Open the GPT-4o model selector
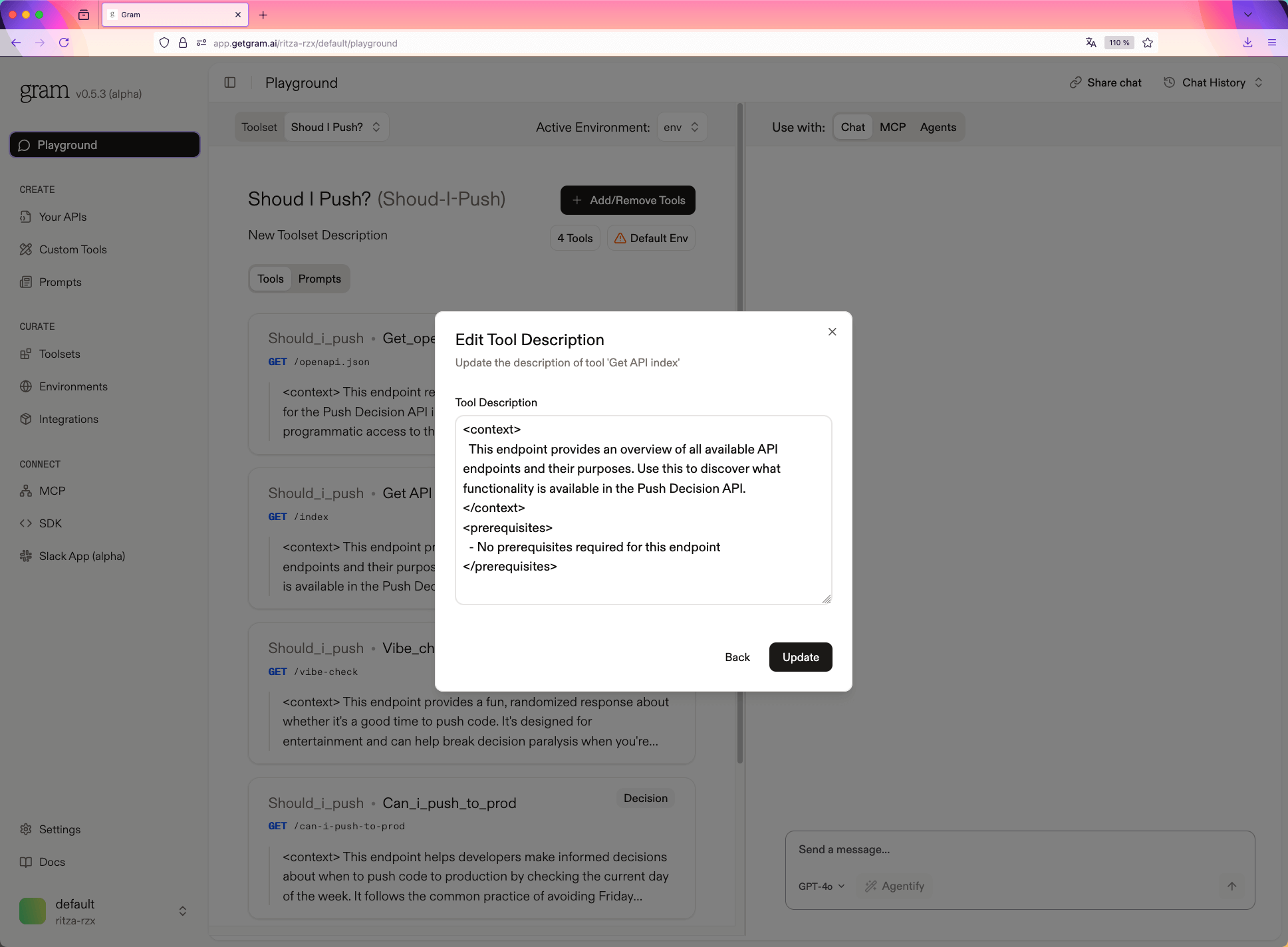Viewport: 1288px width, 947px height. (x=821, y=886)
